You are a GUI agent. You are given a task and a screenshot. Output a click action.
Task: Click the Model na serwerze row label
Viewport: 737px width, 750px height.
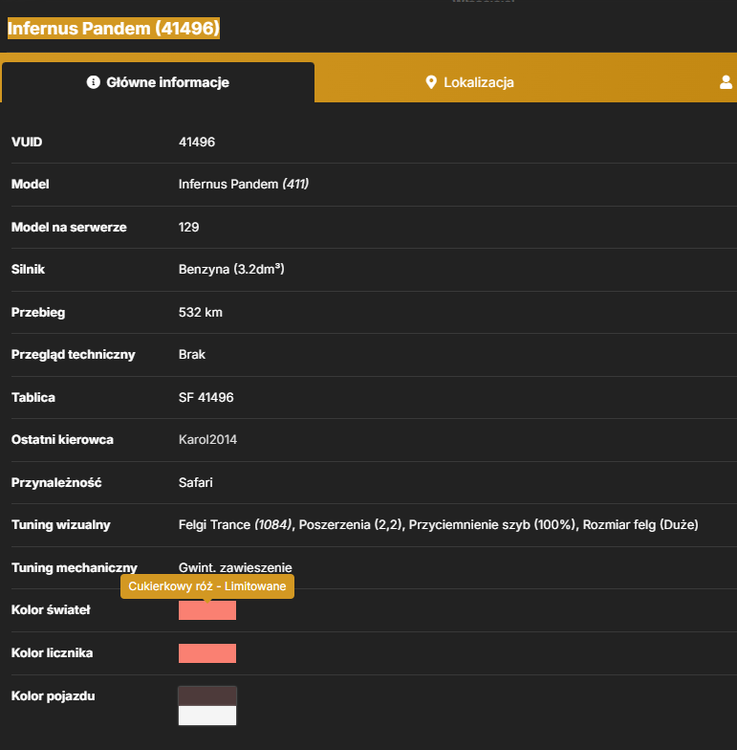pos(69,227)
